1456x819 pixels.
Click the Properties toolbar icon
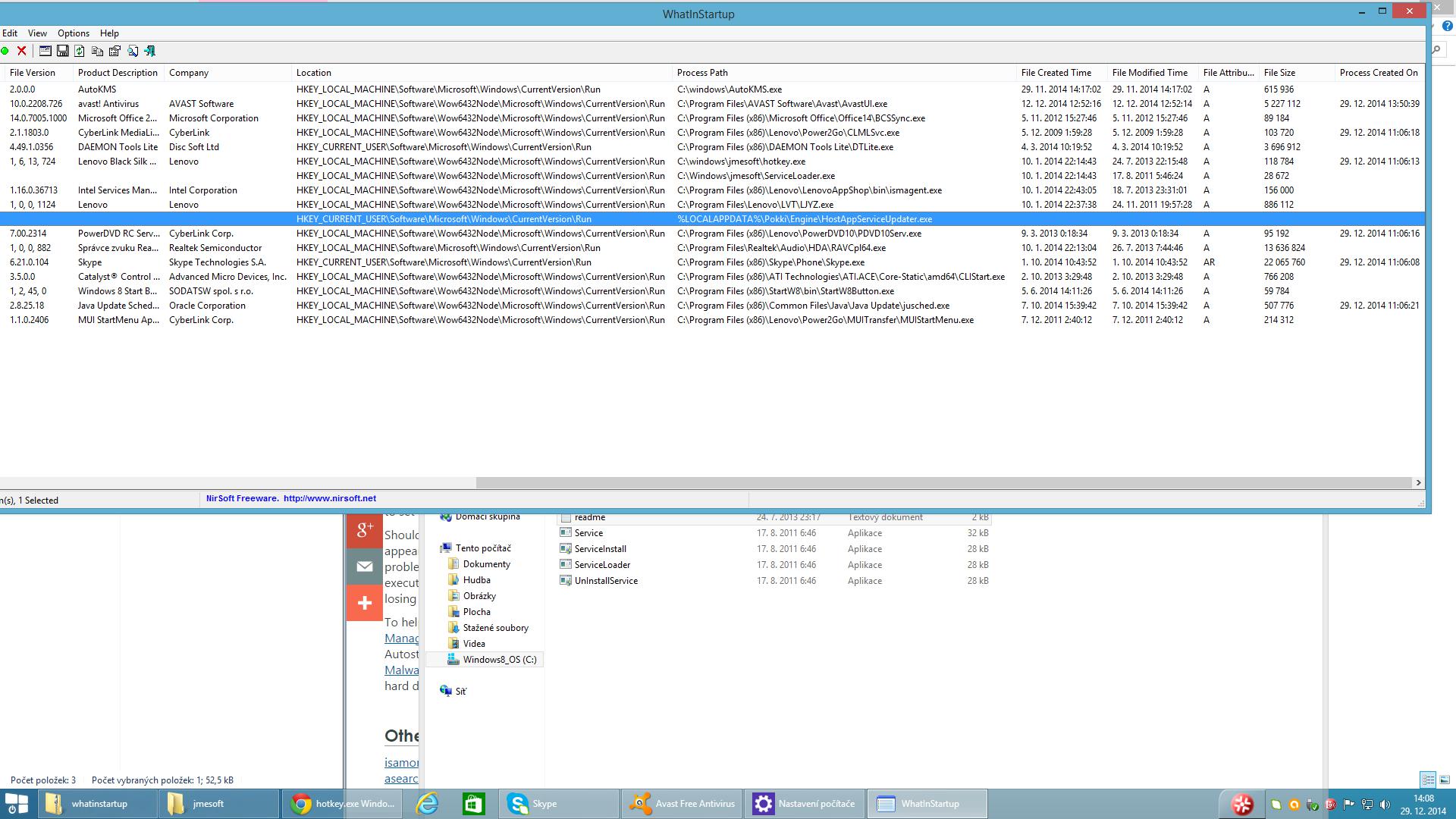115,51
